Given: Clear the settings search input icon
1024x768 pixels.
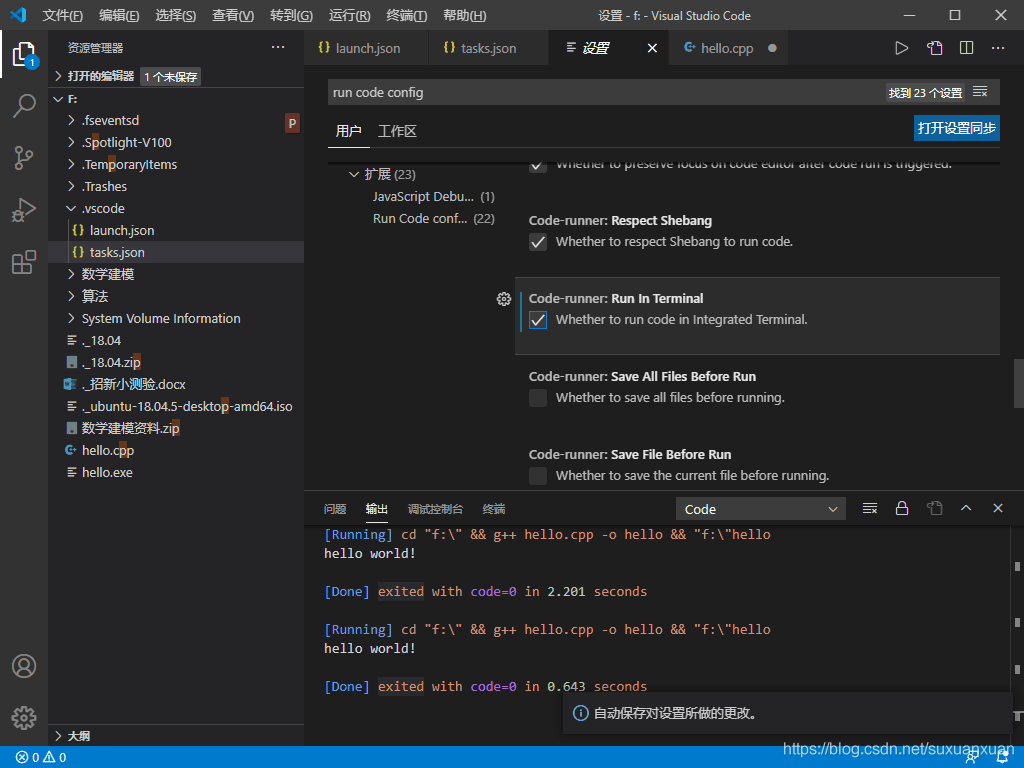Looking at the screenshot, I should point(980,92).
